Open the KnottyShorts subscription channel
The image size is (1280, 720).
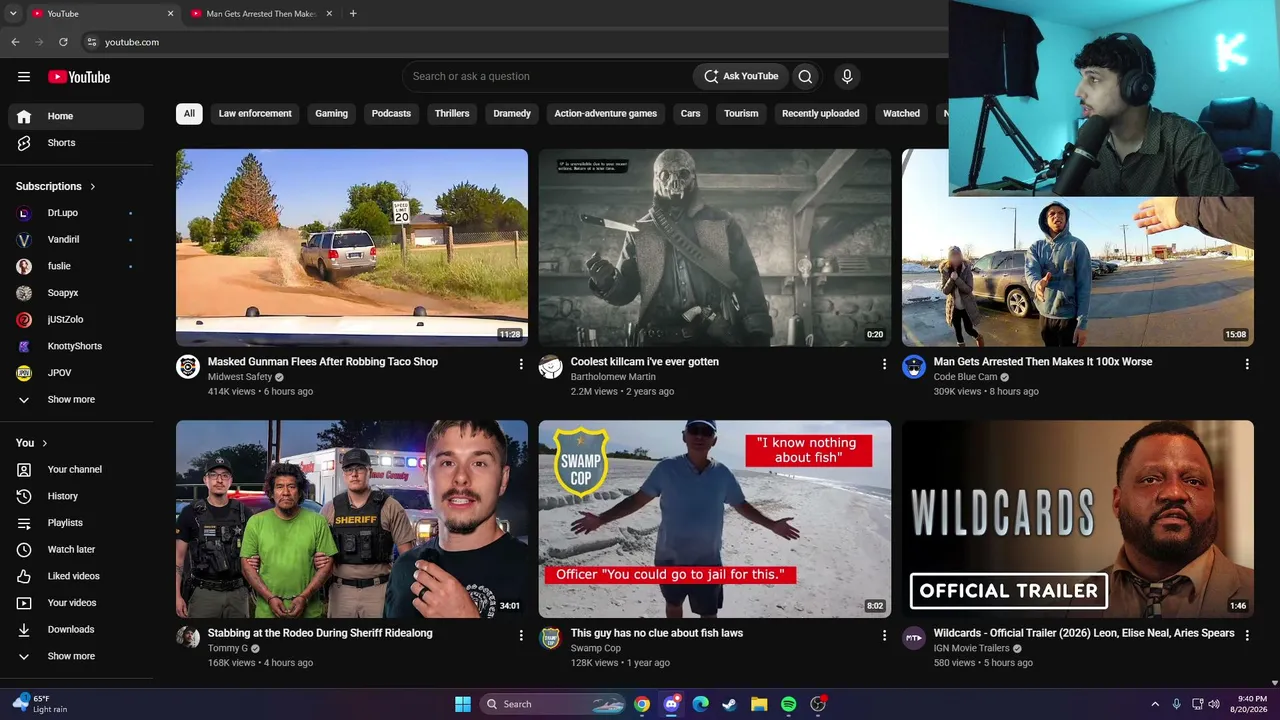click(x=76, y=346)
